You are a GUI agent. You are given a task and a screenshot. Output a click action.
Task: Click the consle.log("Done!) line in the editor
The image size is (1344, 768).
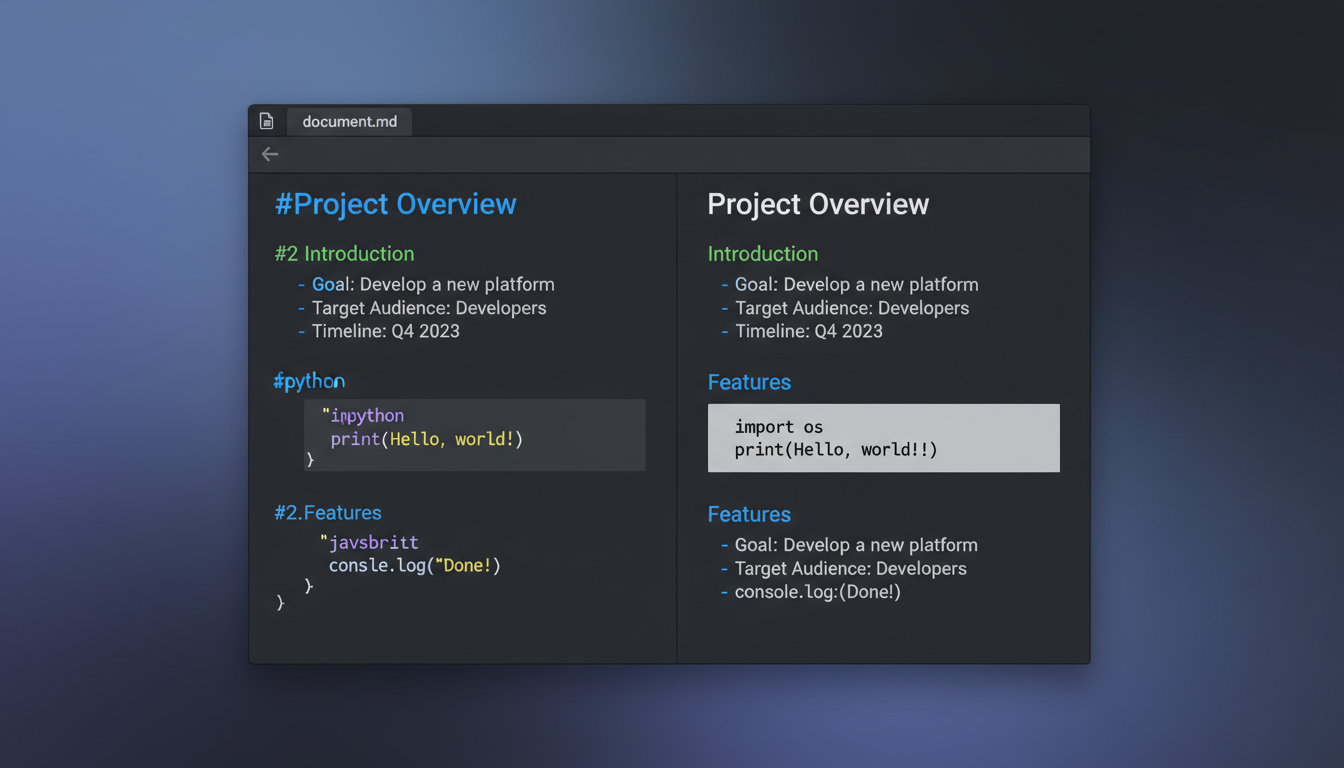(414, 565)
